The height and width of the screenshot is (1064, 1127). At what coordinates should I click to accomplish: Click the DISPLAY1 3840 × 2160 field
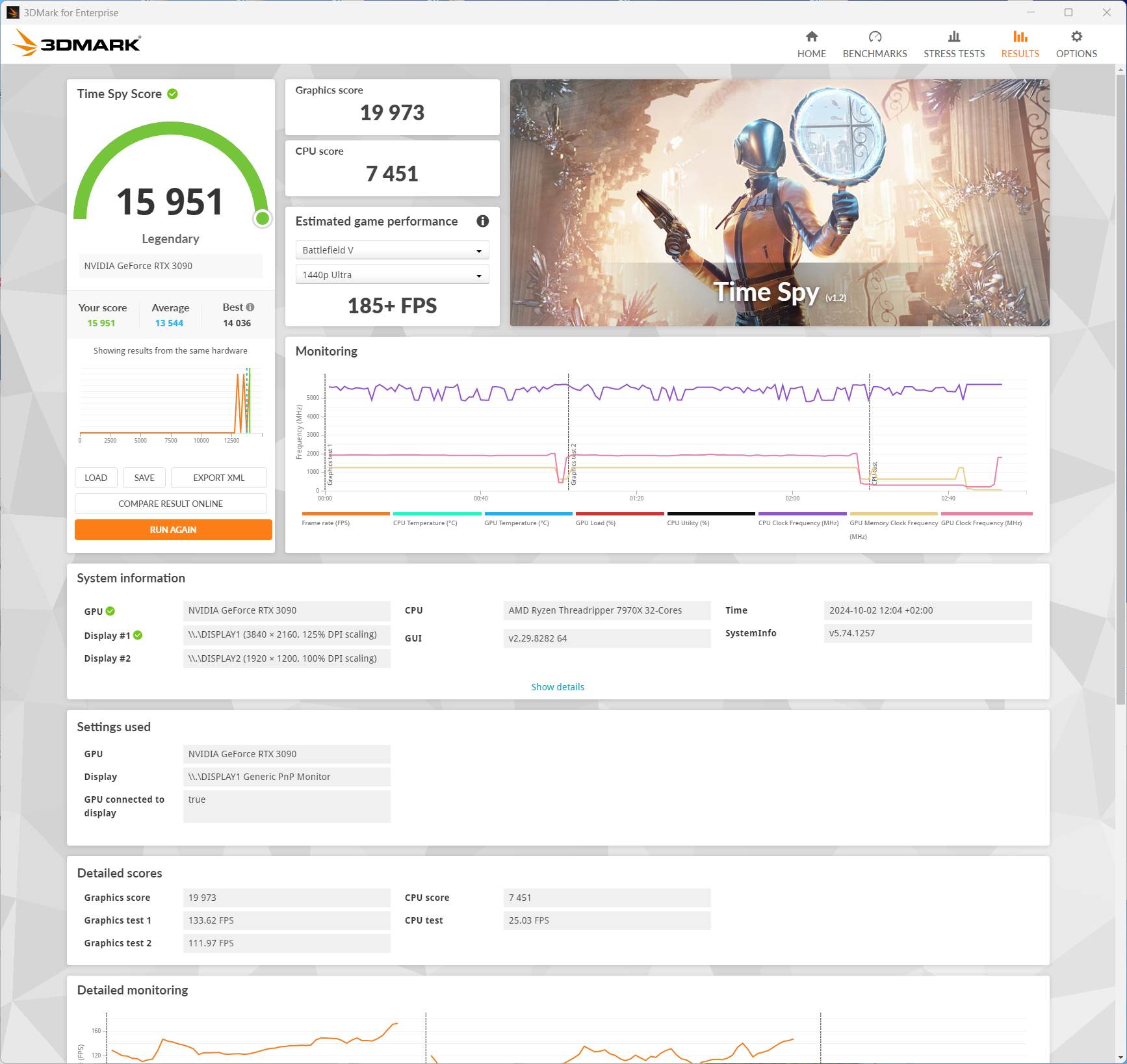point(287,634)
